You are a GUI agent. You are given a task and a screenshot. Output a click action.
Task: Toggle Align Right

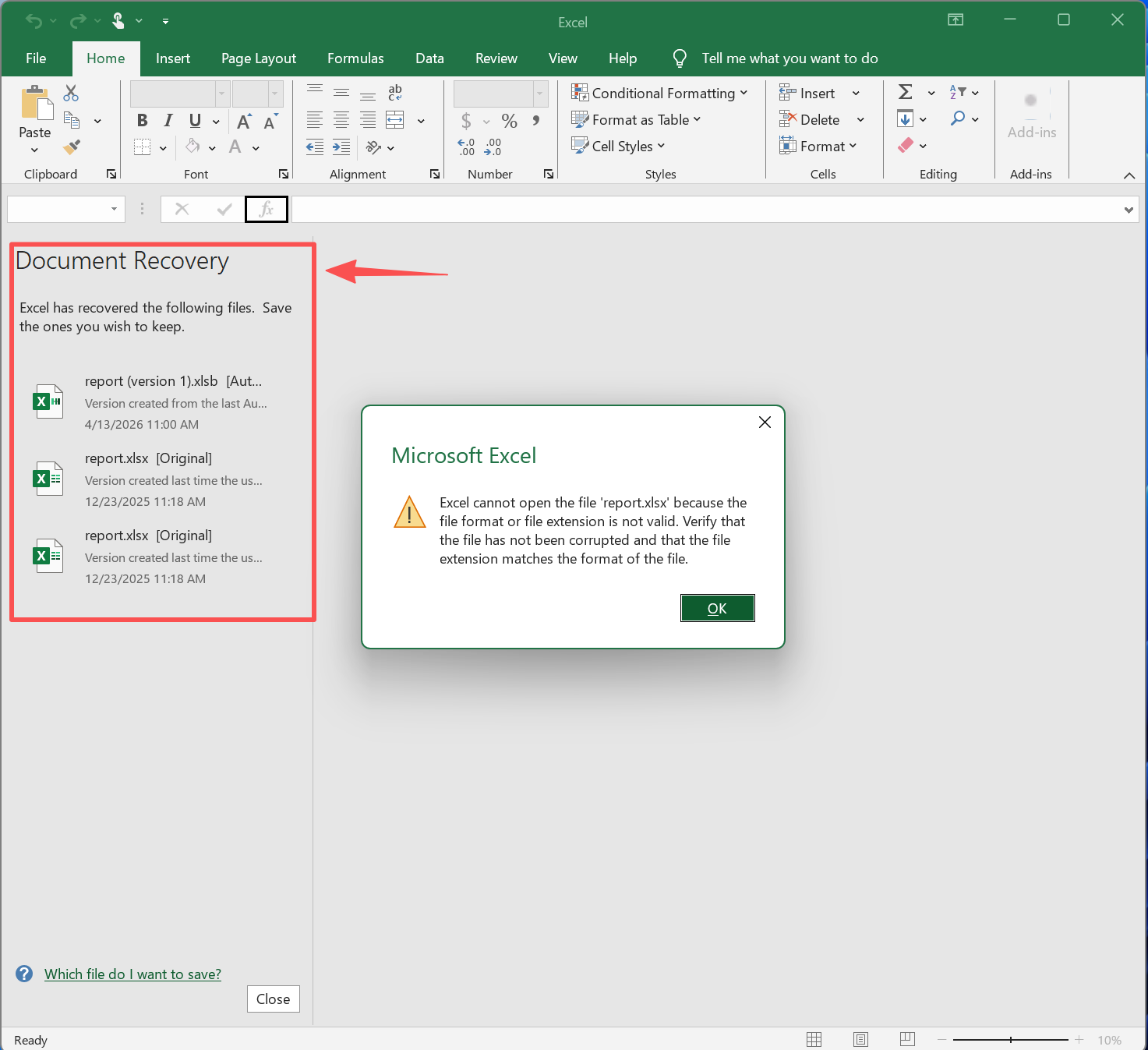click(x=368, y=120)
